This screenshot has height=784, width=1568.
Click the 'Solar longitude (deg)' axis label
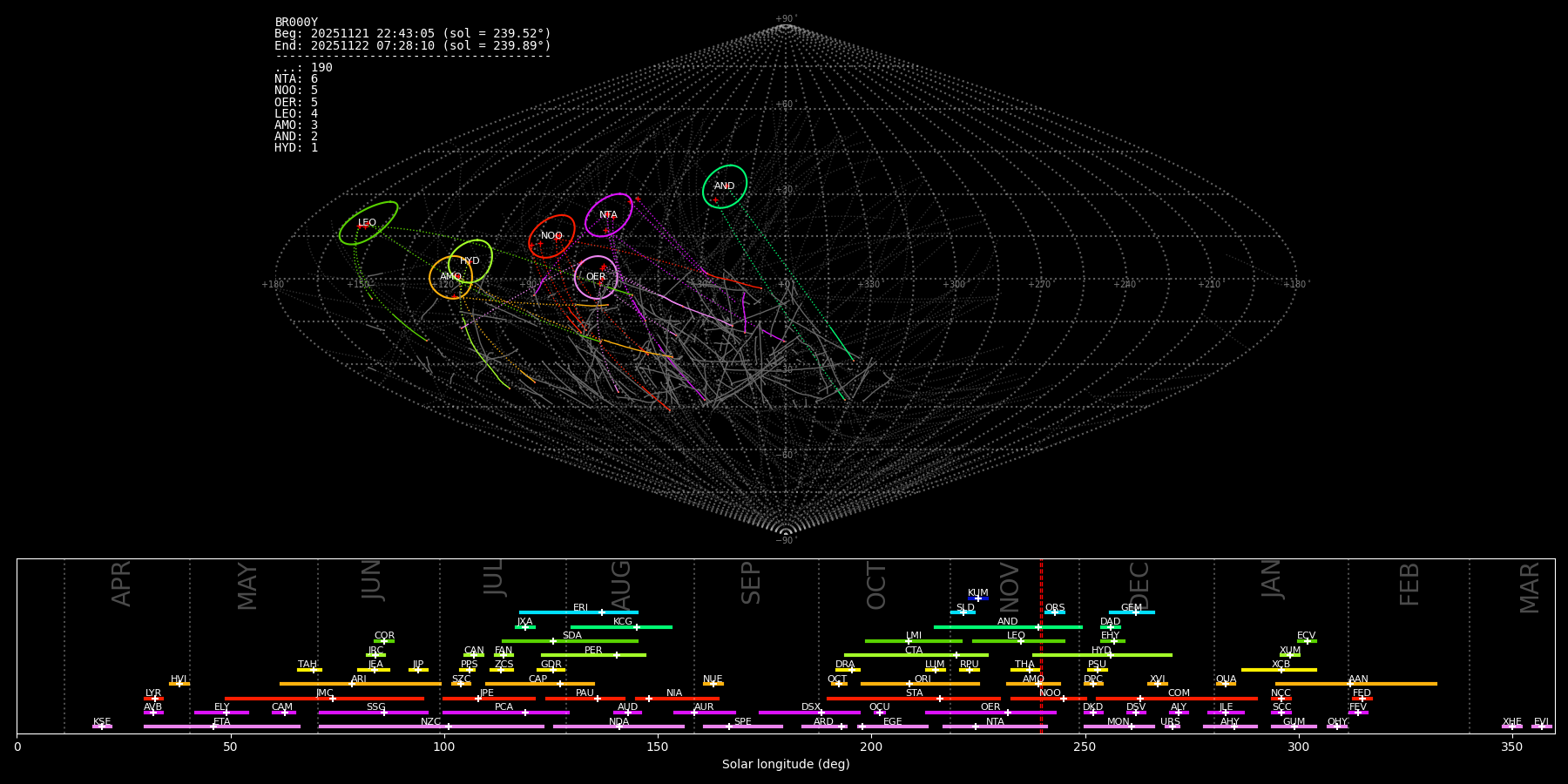[786, 764]
